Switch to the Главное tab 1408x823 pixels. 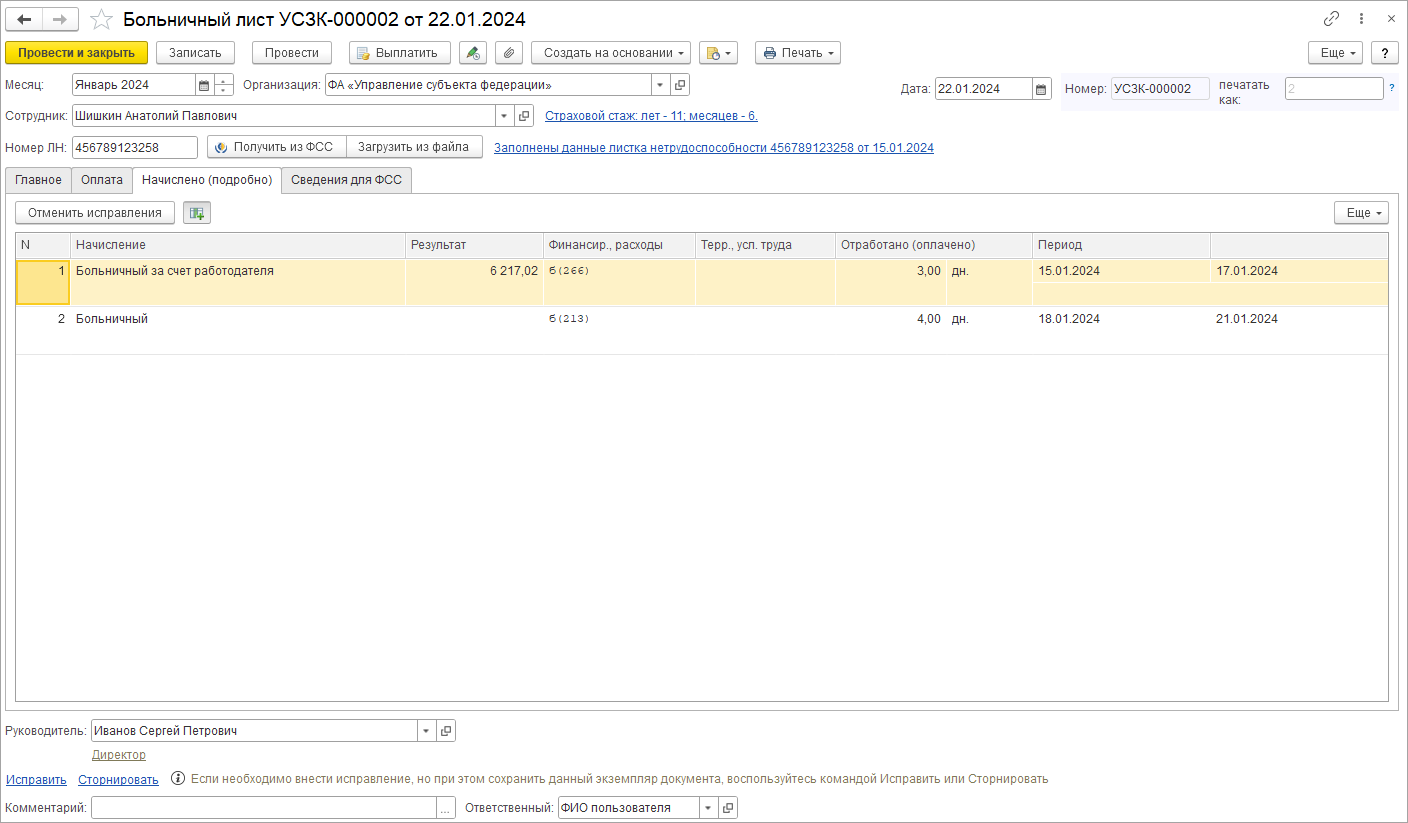pos(38,180)
